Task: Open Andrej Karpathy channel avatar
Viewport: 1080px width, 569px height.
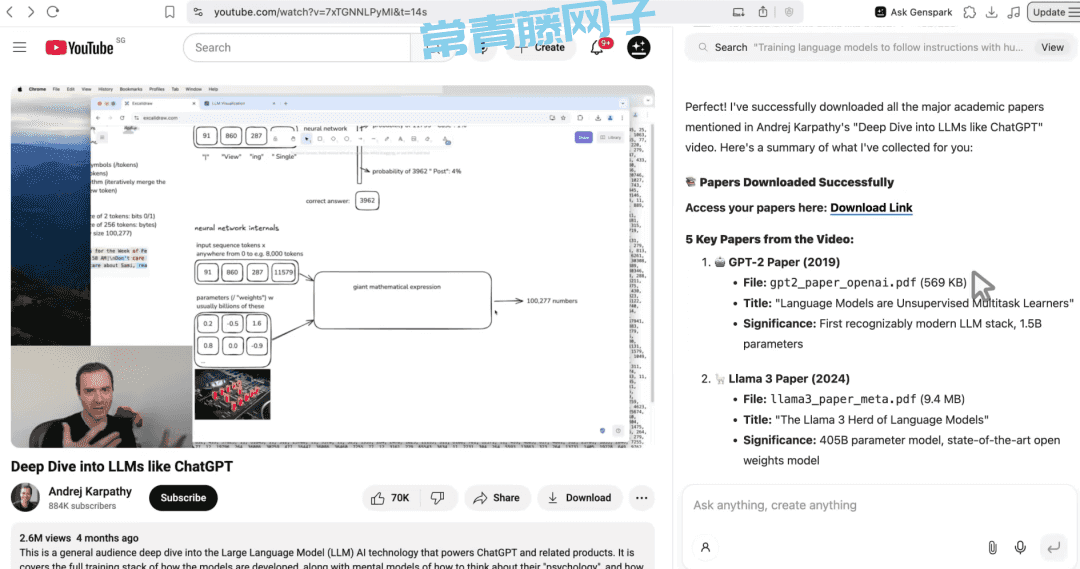Action: point(25,497)
